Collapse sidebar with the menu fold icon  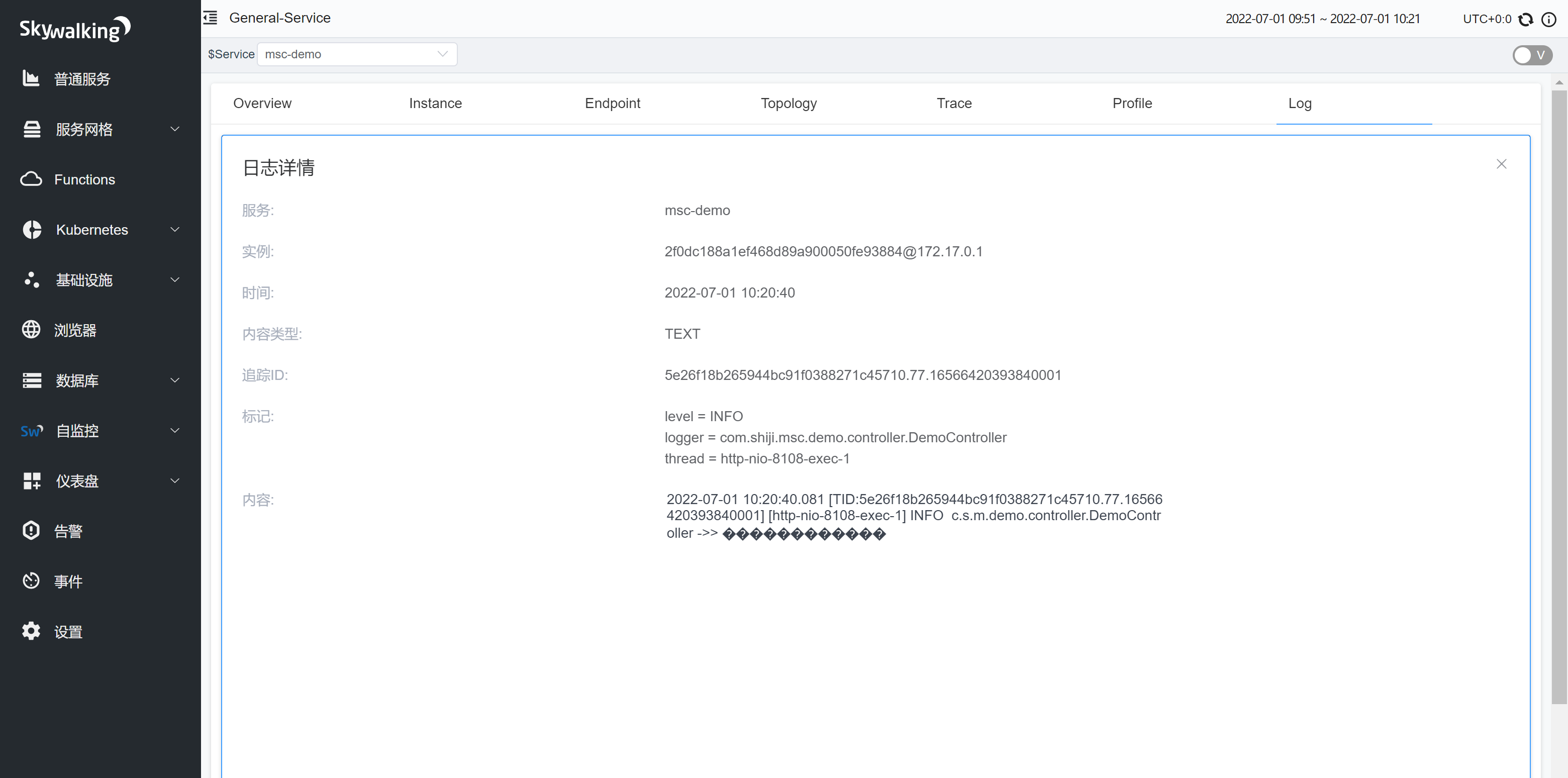click(211, 18)
